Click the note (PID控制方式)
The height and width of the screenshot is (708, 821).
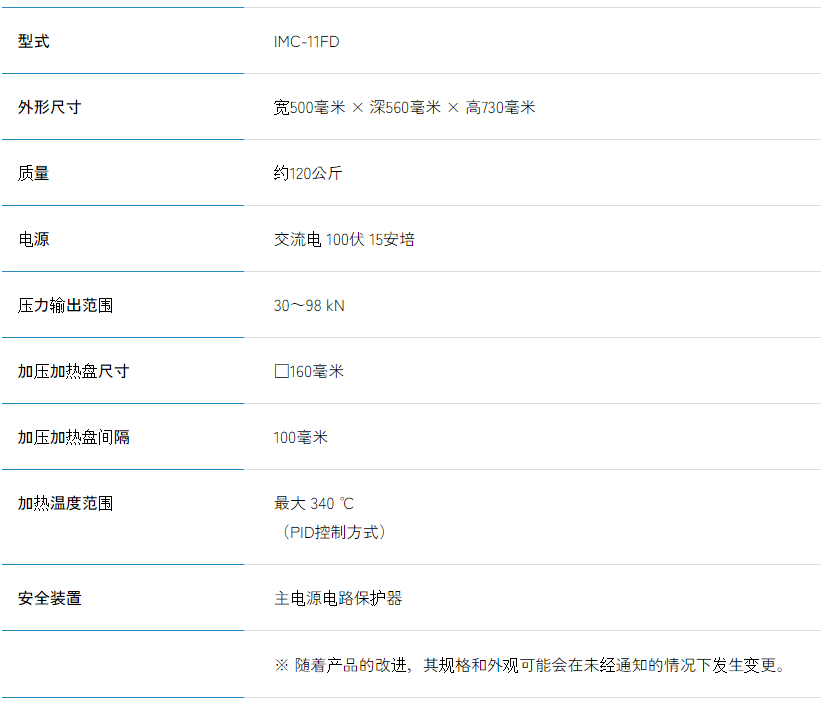click(x=334, y=533)
